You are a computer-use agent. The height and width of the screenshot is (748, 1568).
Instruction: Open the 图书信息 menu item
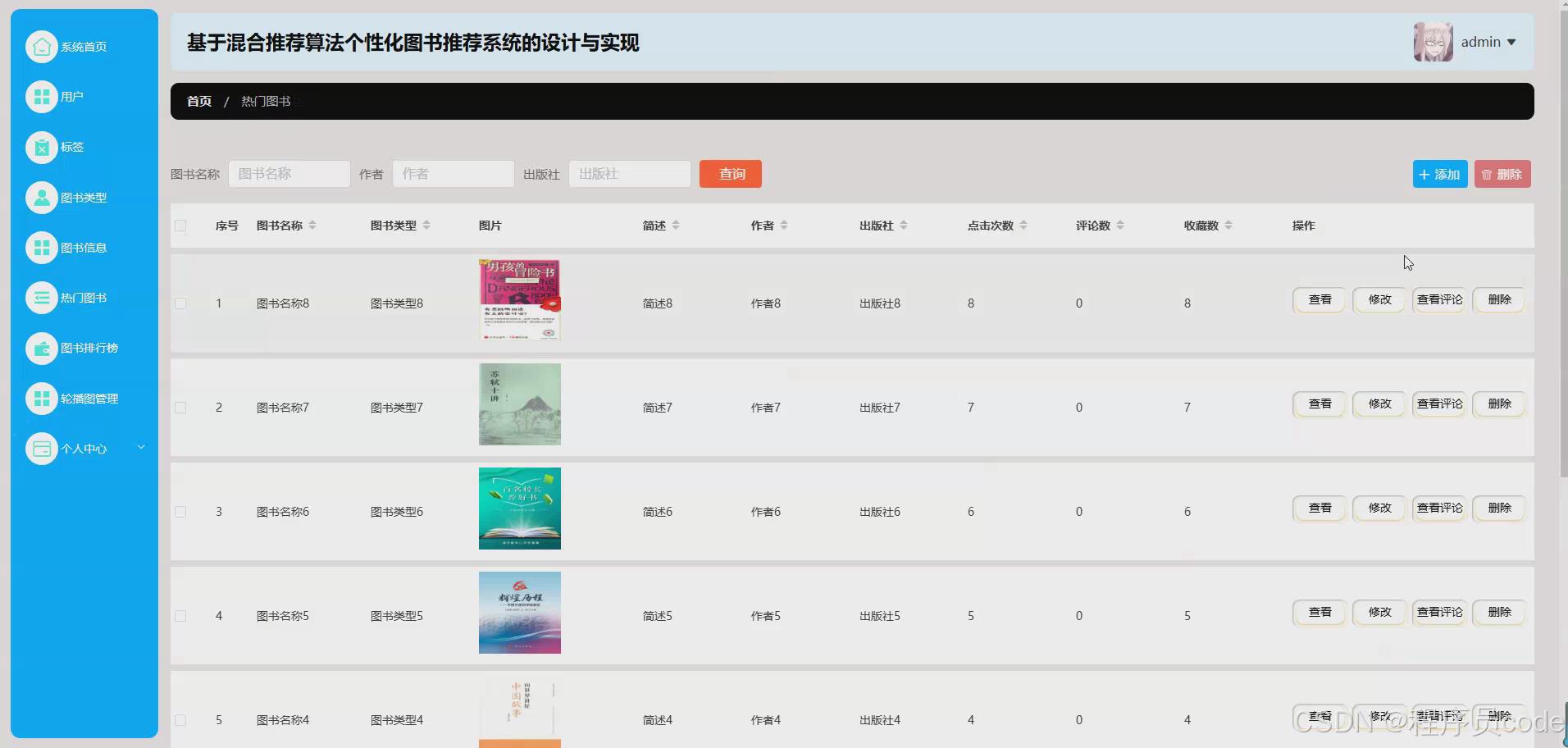84,248
